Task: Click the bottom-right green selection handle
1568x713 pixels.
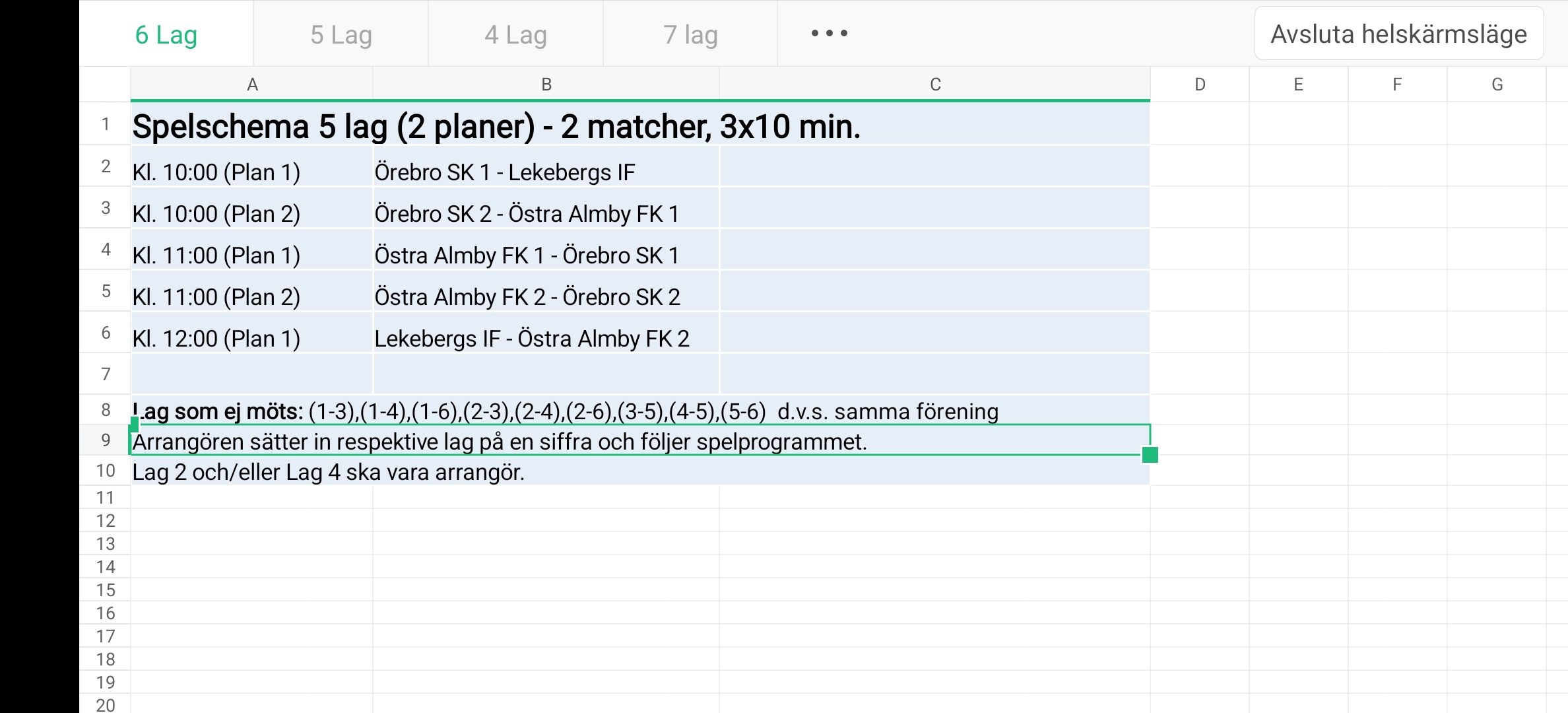Action: pyautogui.click(x=1150, y=455)
